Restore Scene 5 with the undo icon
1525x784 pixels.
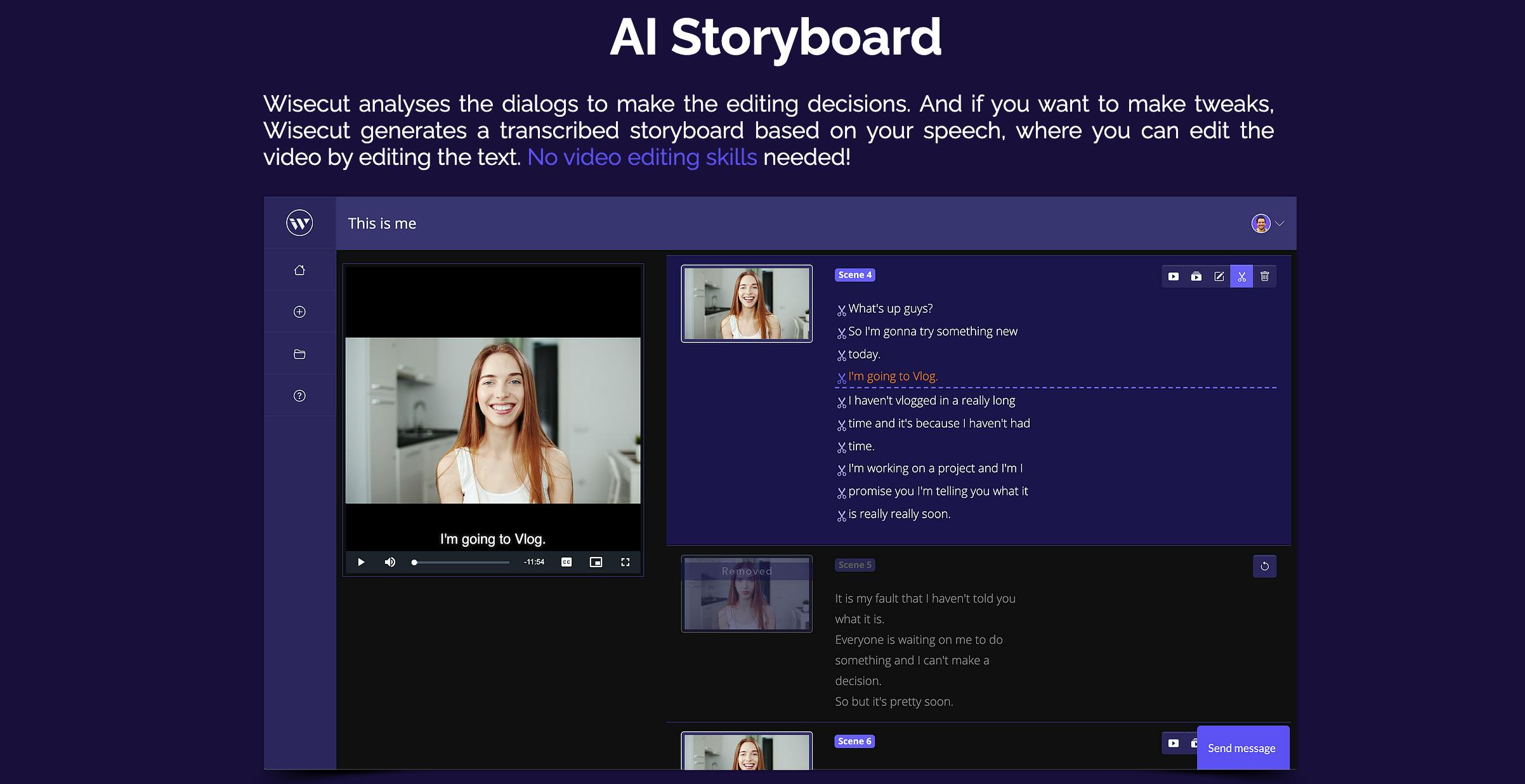click(x=1264, y=566)
